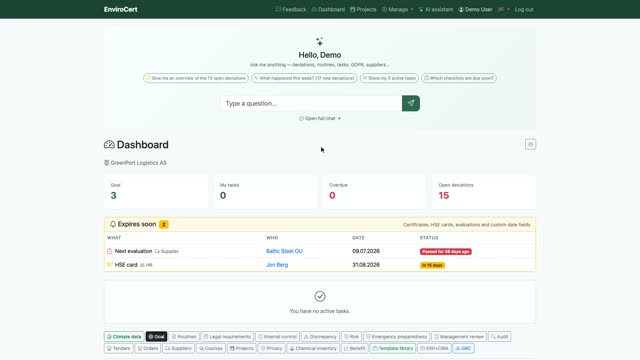
Task: Open the Suppliers module
Action: pyautogui.click(x=178, y=349)
